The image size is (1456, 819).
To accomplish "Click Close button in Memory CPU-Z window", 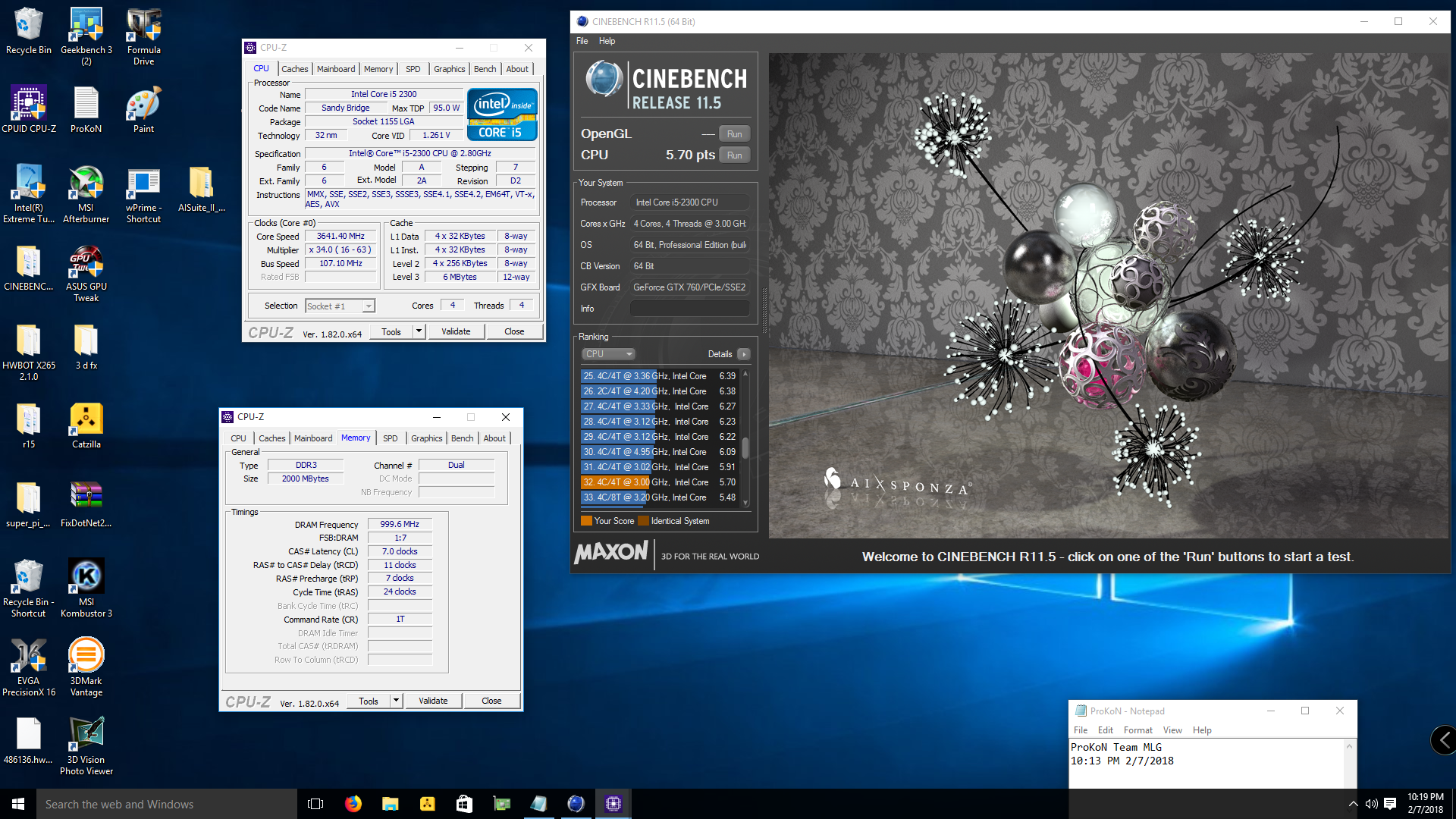I will [491, 701].
